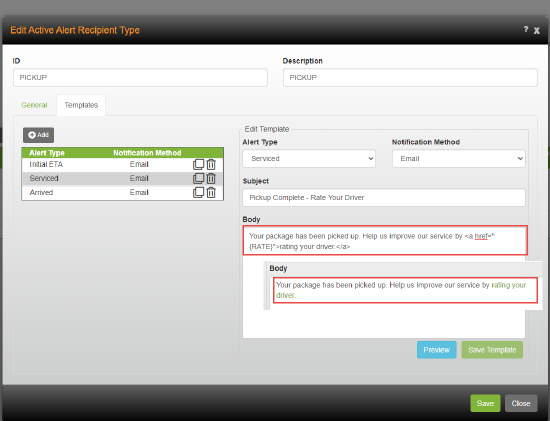Viewport: 550px width, 421px height.
Task: Click the ID input field
Action: [140, 78]
